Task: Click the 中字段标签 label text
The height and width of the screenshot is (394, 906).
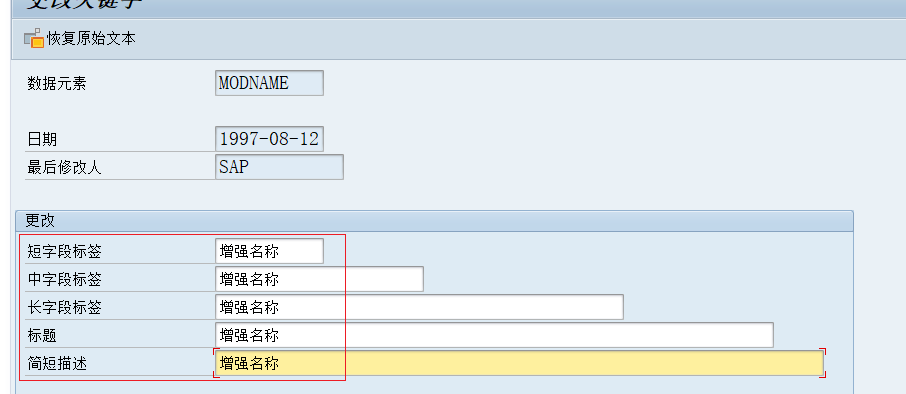Action: 64,280
